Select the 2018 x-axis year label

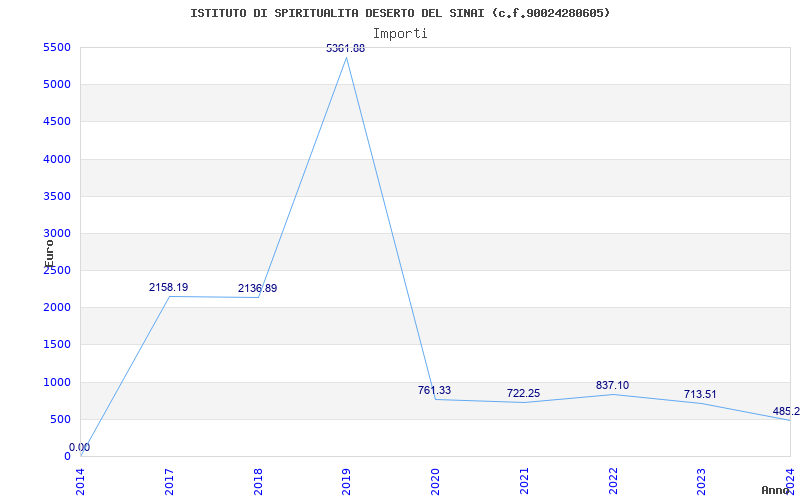pos(258,482)
